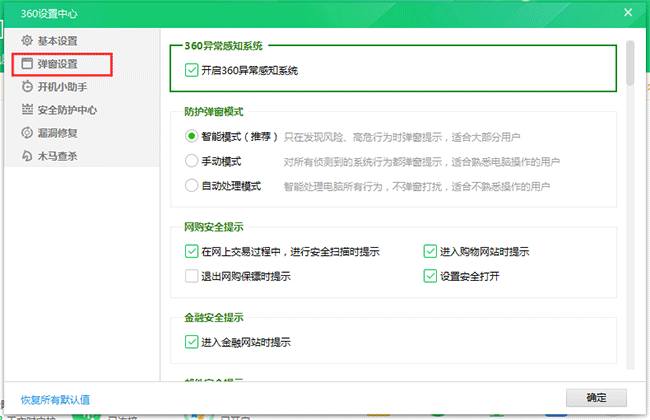Toggle 设置安全打开 checkbox
The image size is (650, 420).
point(430,276)
